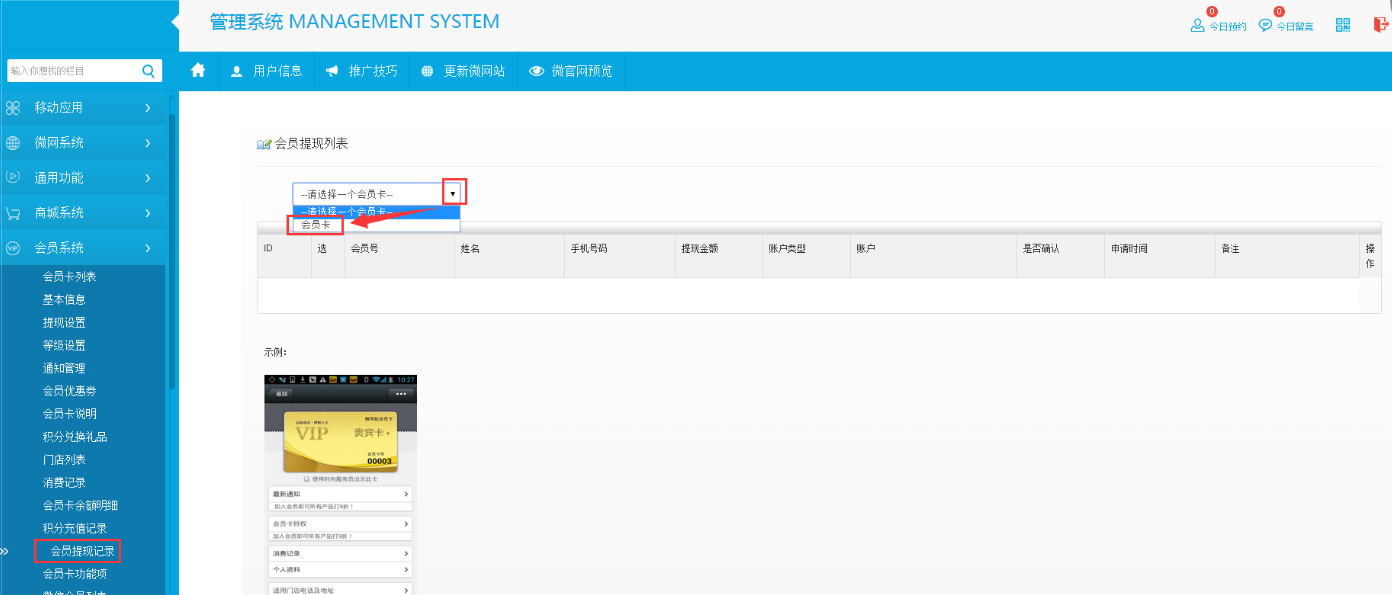The height and width of the screenshot is (595, 1392).
Task: Open 会员卡列表 in sidebar
Action: point(69,277)
